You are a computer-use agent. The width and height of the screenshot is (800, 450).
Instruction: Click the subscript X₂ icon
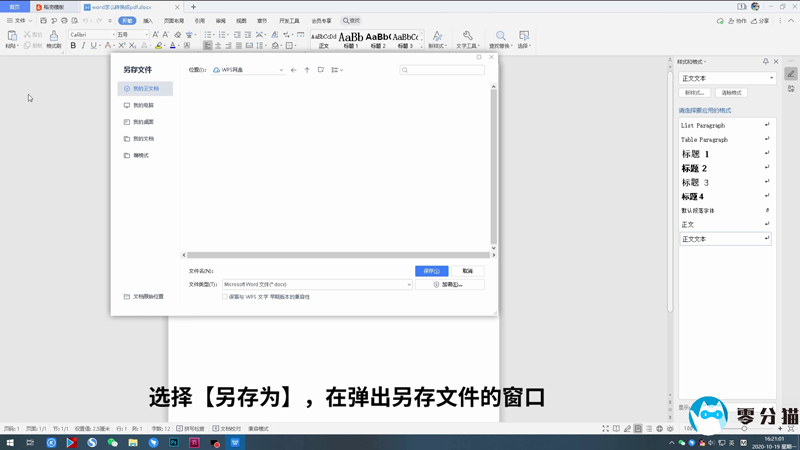132,46
